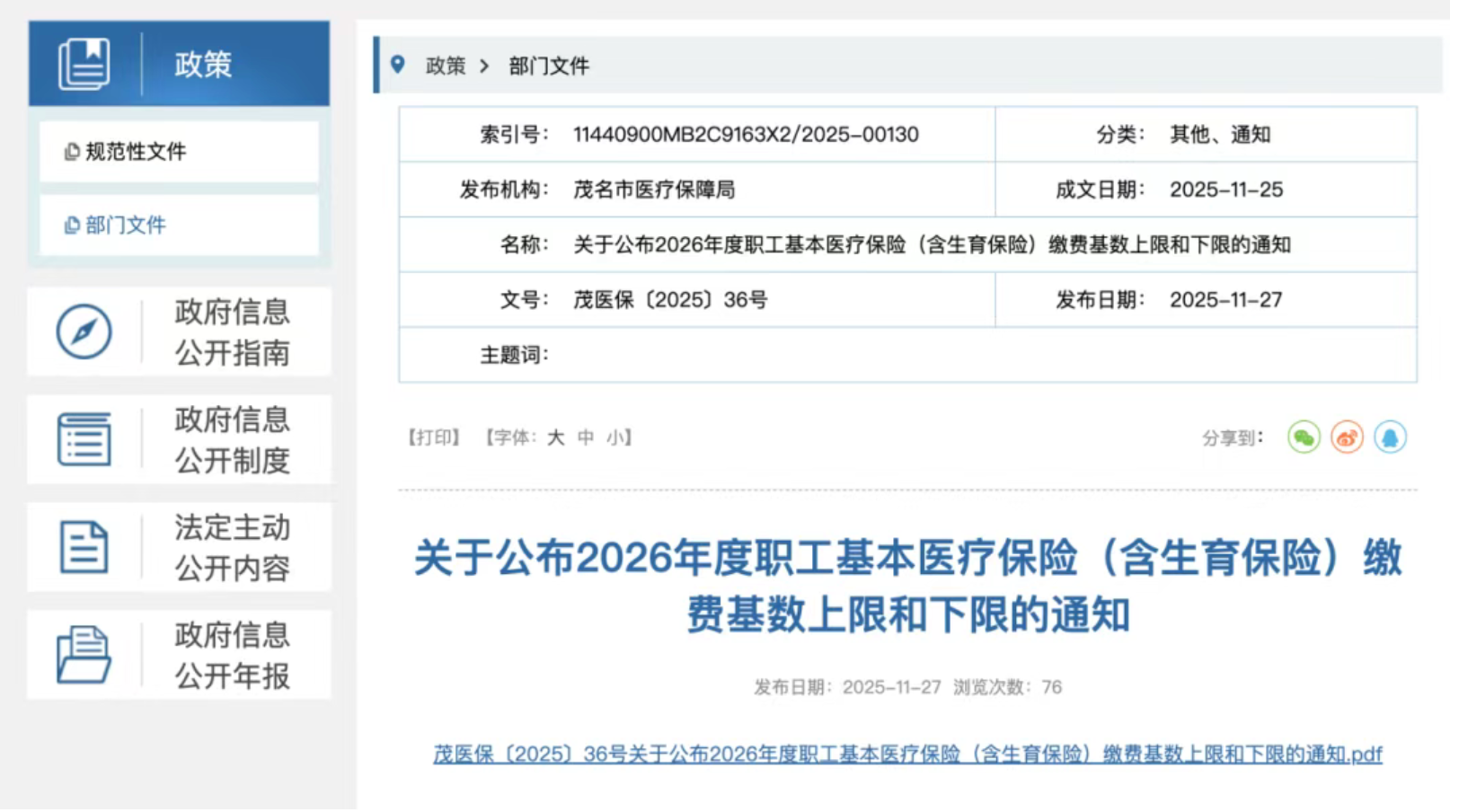Open the 政府信息公开指南 text label
The height and width of the screenshot is (812, 1459).
[x=233, y=332]
